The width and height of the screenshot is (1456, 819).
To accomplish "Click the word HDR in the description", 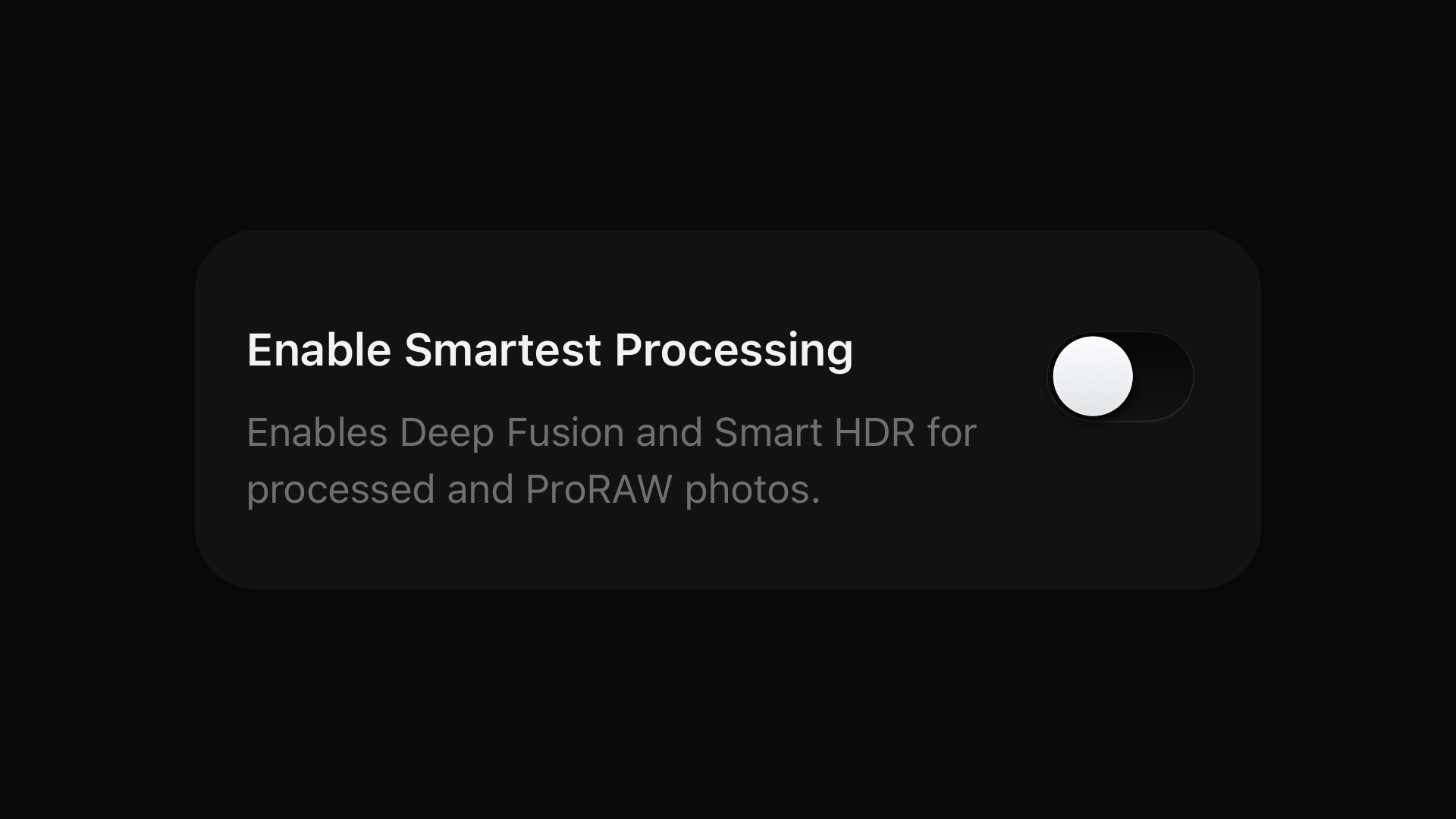I will pos(874,432).
